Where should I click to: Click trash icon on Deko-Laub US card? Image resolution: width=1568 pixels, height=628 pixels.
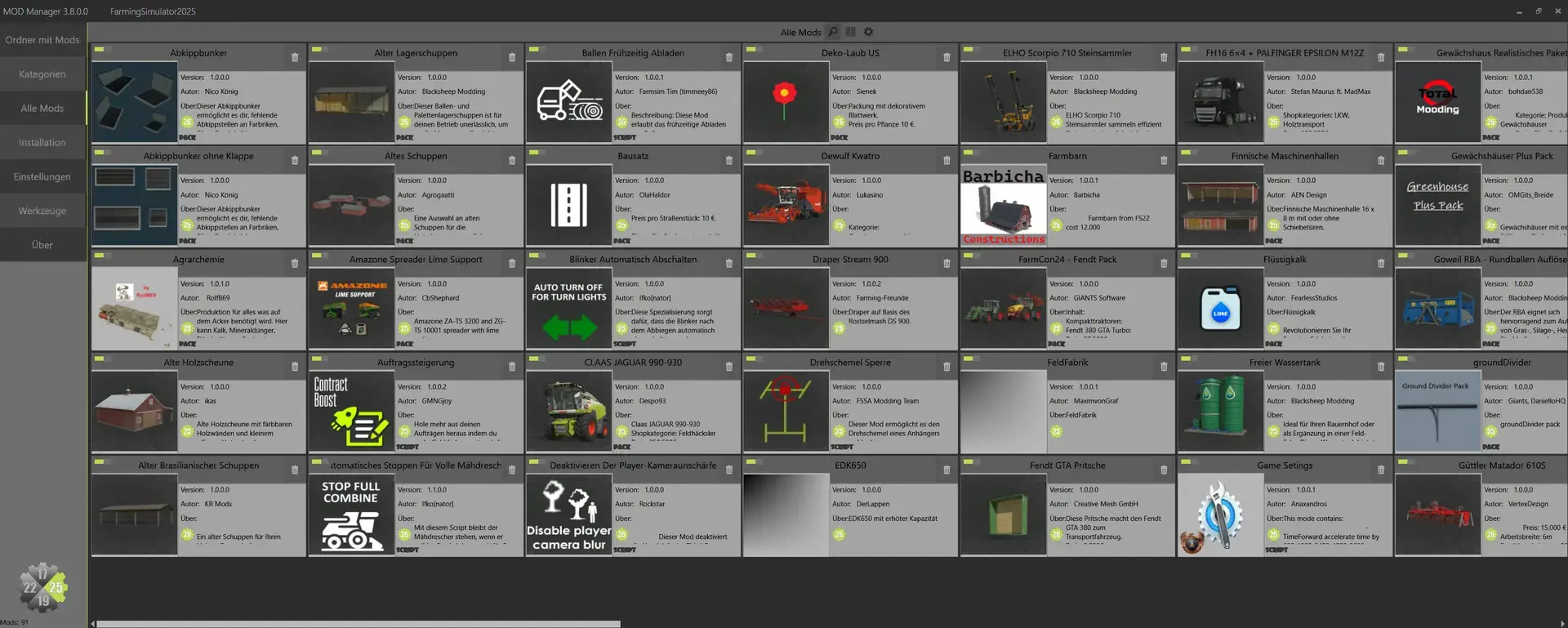pos(947,57)
